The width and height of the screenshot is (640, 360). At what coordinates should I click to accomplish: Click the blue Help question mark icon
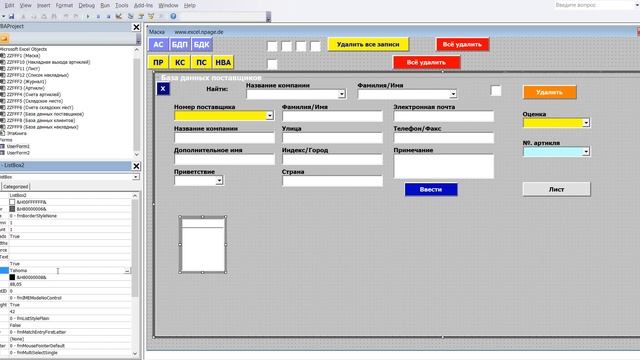(x=173, y=16)
